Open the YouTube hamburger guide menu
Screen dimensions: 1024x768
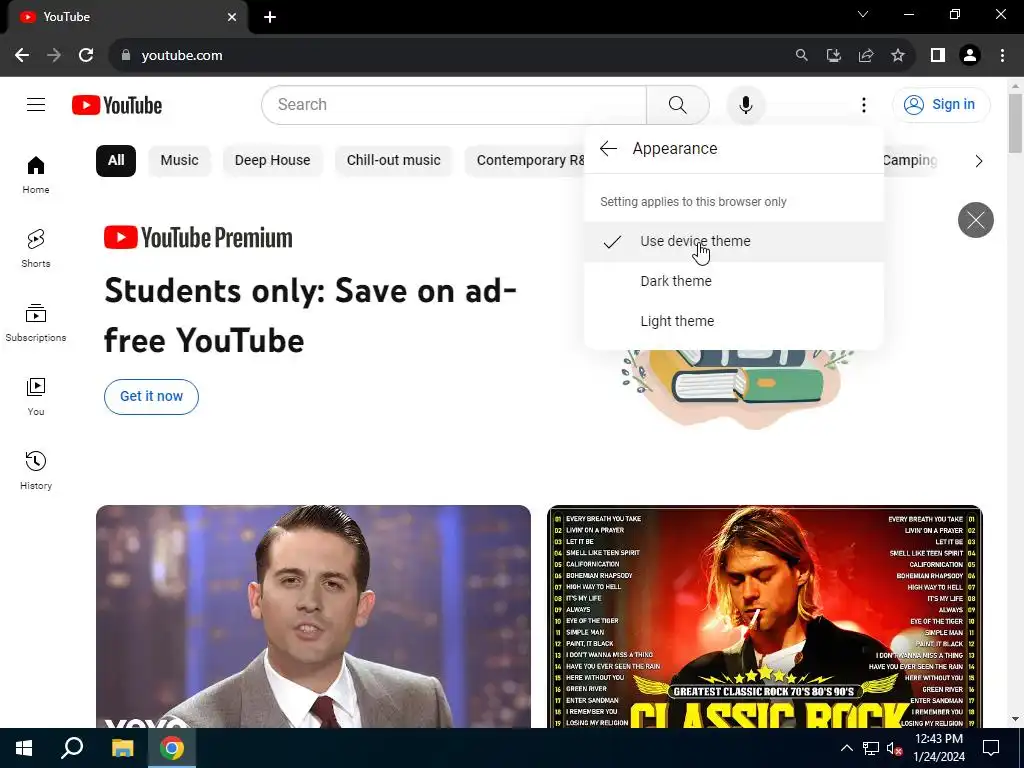(x=36, y=104)
